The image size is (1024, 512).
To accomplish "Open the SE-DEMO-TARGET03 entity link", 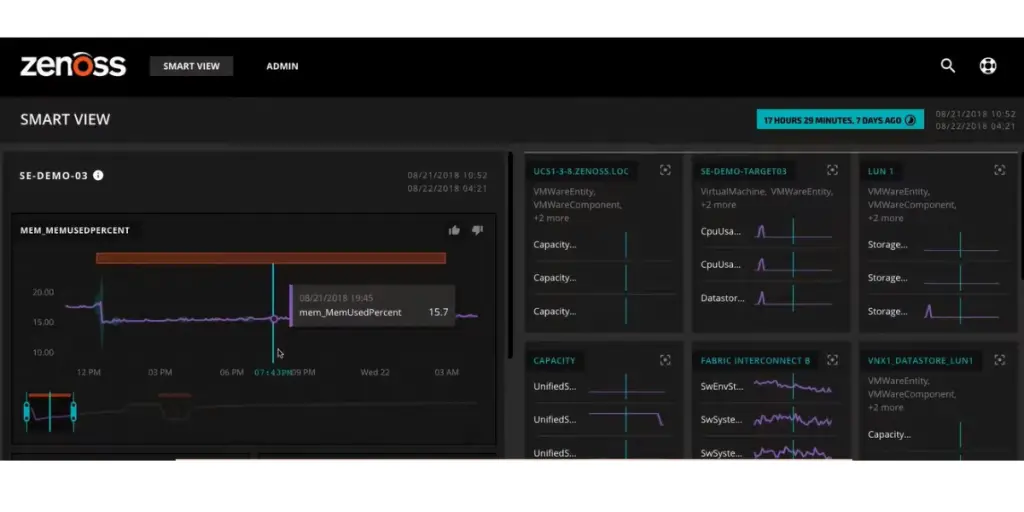I will 743,171.
